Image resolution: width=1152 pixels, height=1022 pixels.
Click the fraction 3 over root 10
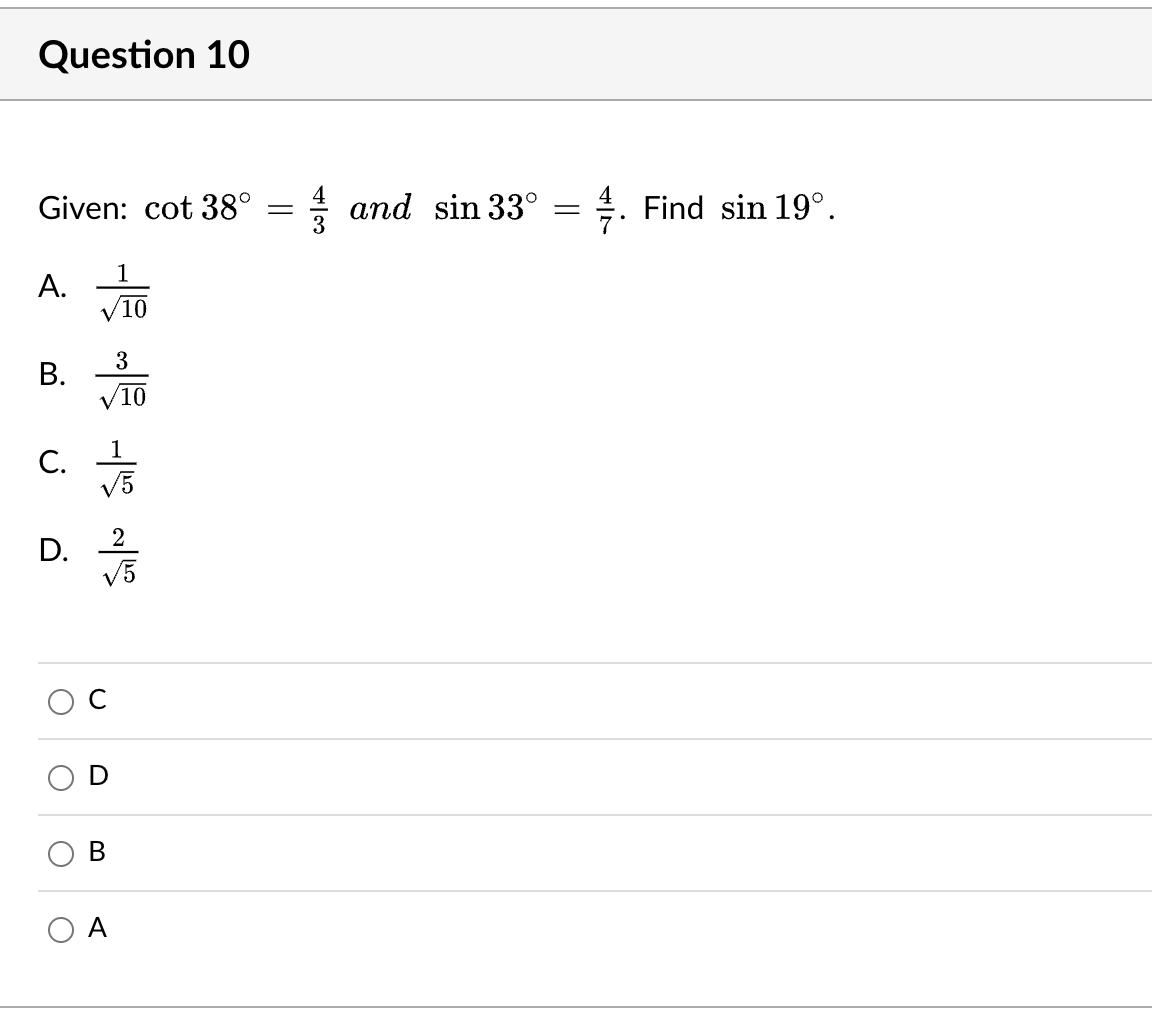122,380
